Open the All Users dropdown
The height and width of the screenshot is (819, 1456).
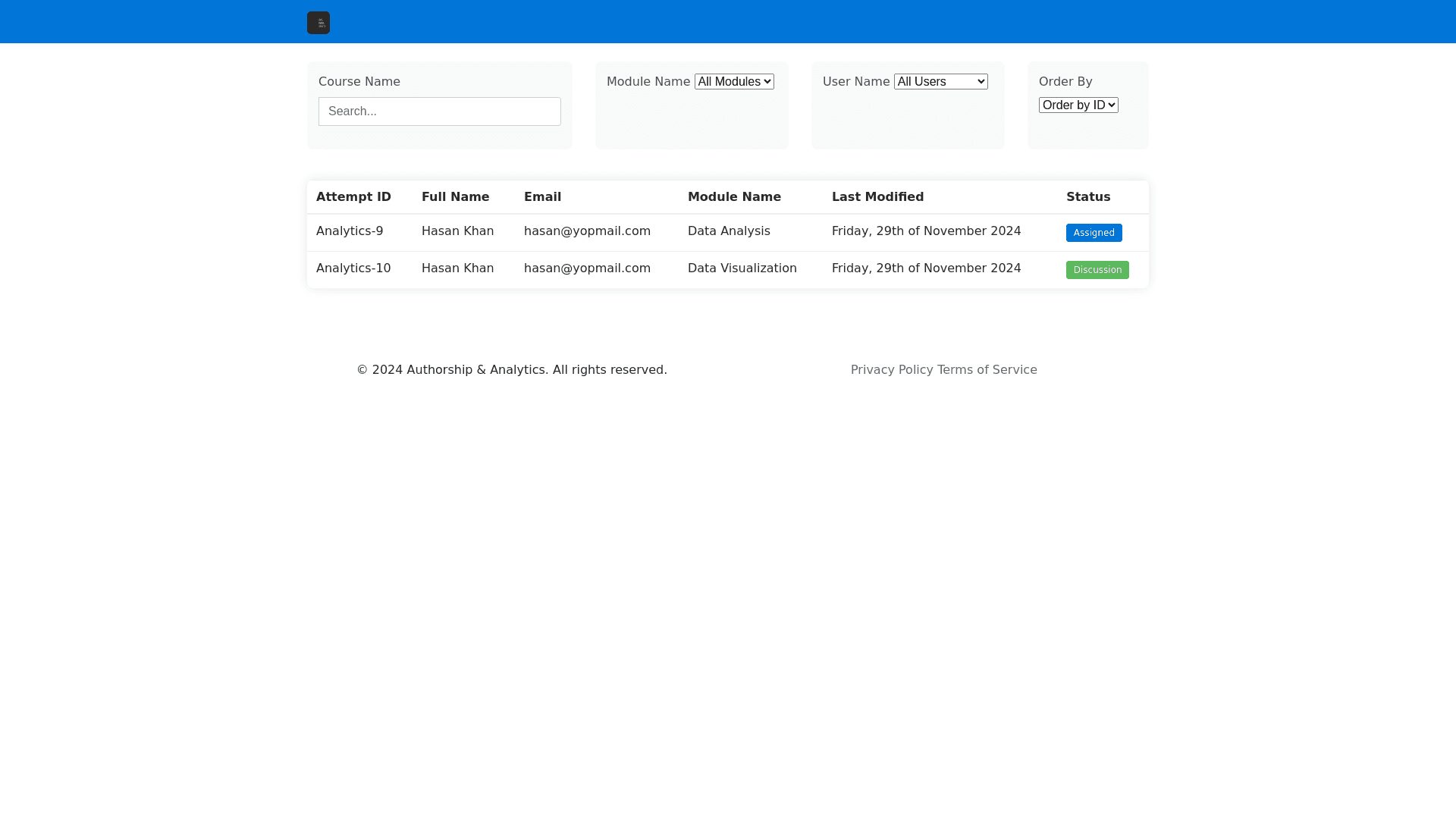pyautogui.click(x=940, y=82)
